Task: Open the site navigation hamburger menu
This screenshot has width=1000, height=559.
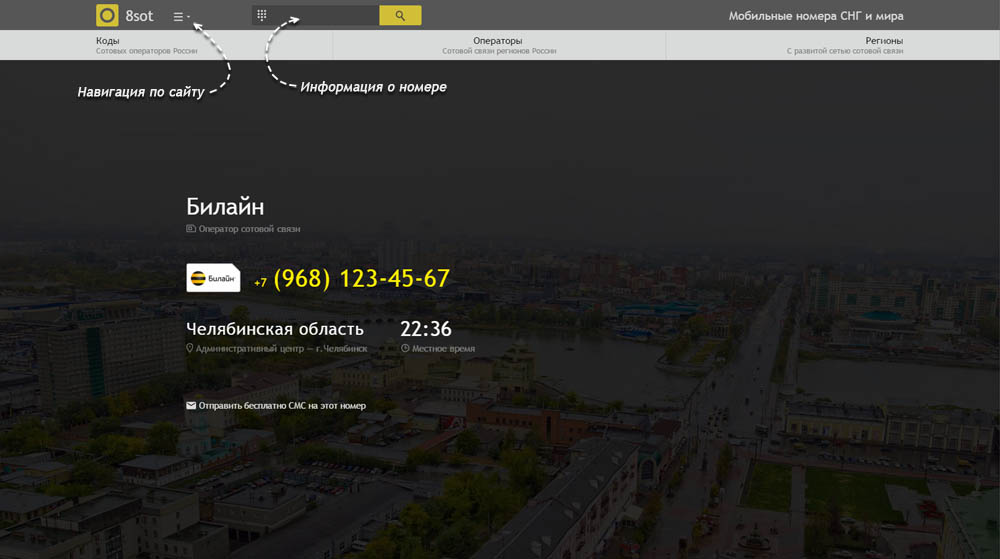Action: point(182,17)
